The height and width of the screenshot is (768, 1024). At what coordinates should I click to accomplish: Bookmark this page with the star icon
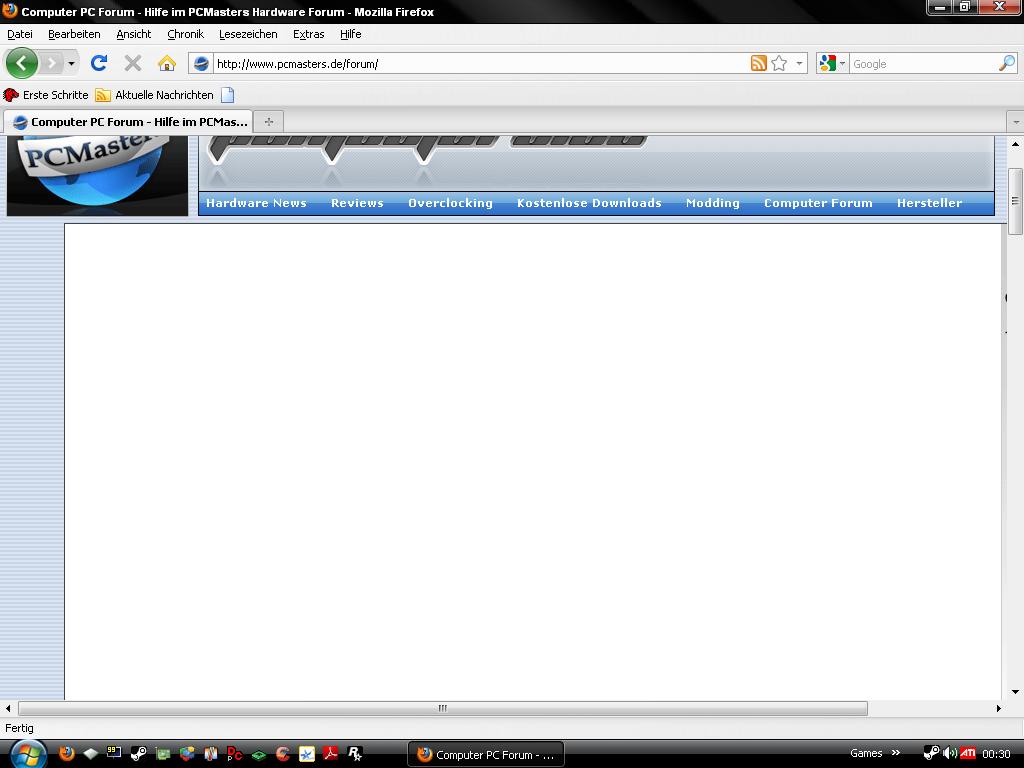tap(779, 63)
